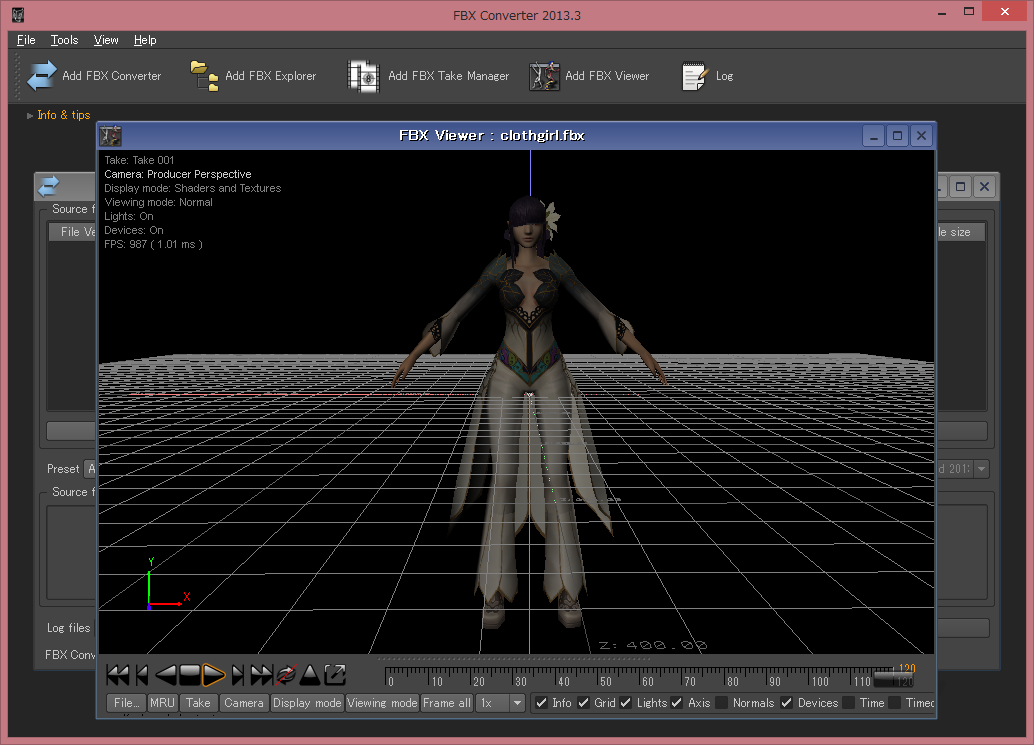
Task: Step forward one frame
Action: click(238, 674)
